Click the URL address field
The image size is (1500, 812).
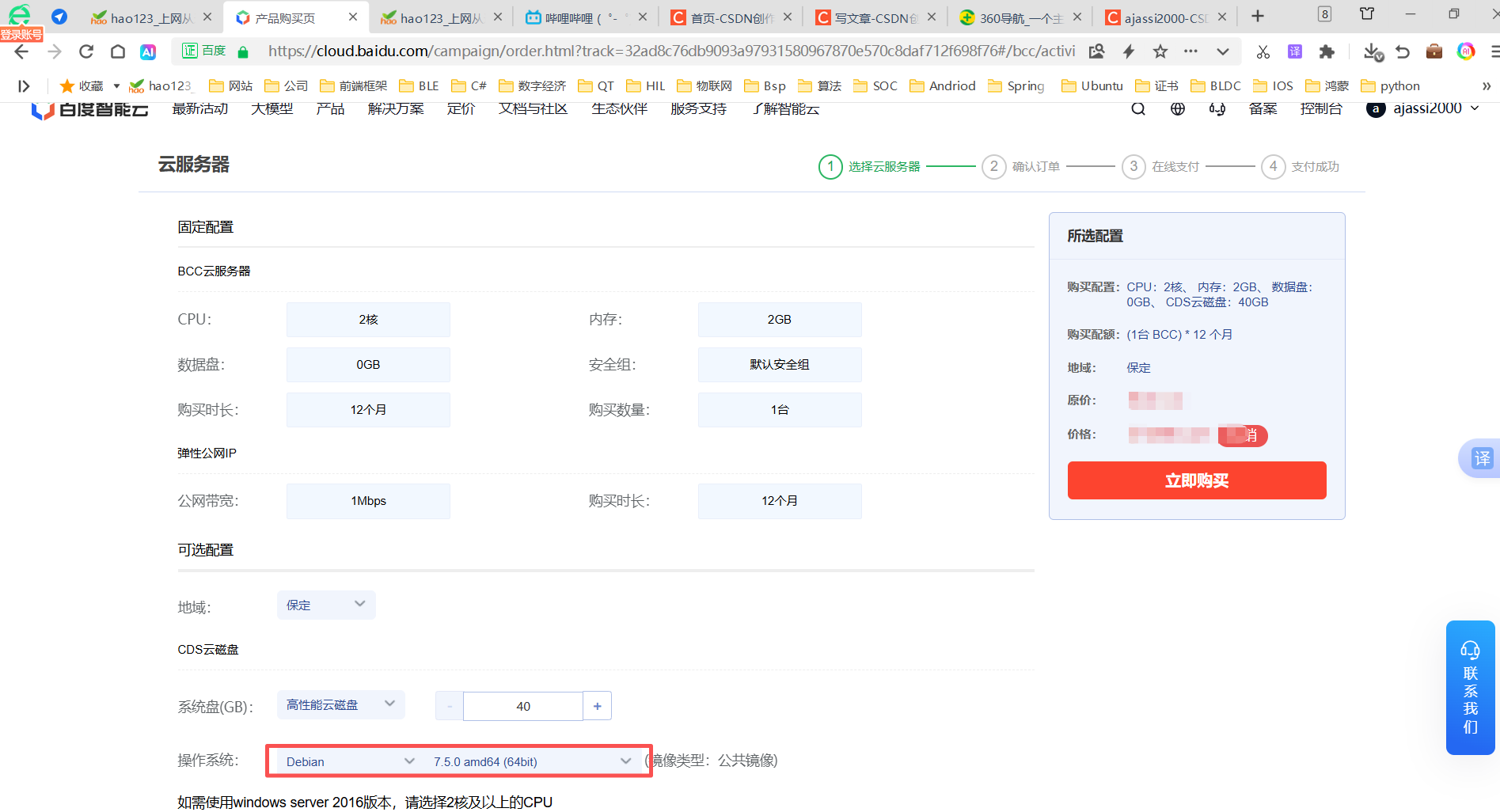(671, 51)
